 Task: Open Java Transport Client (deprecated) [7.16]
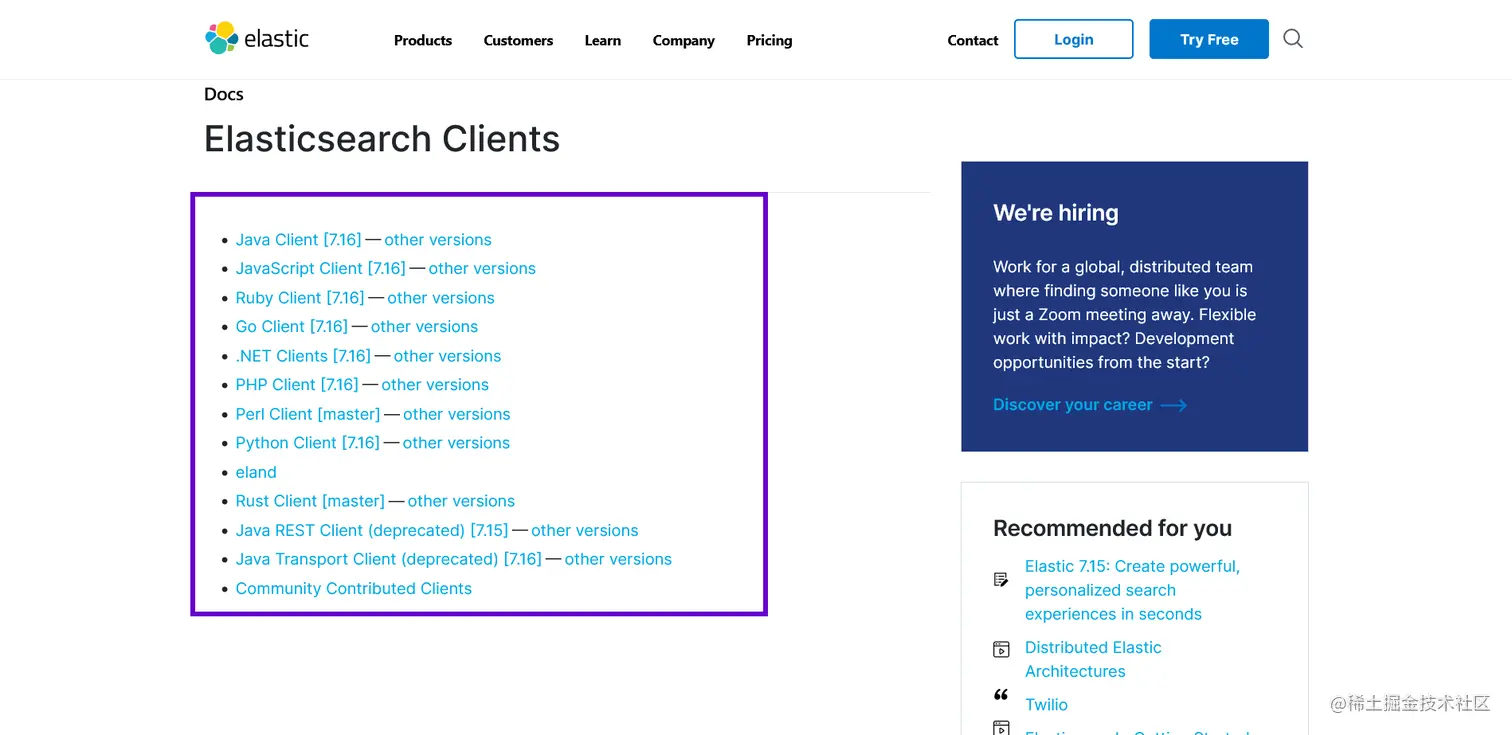tap(389, 560)
